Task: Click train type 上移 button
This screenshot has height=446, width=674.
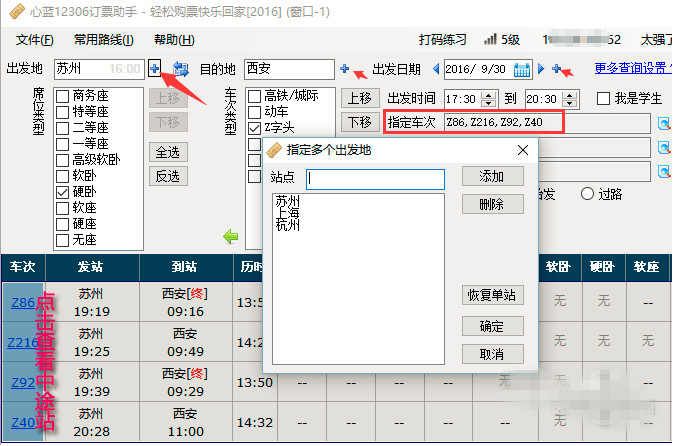Action: click(x=360, y=98)
